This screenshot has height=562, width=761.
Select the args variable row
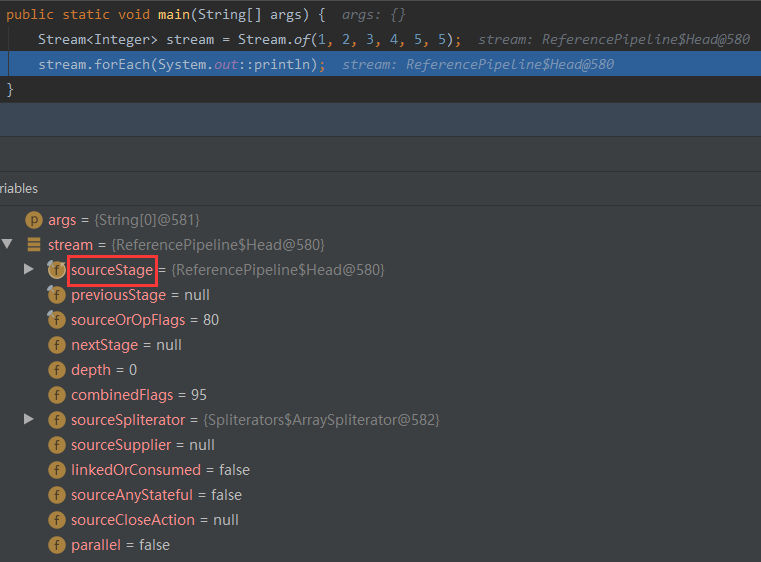(380, 220)
